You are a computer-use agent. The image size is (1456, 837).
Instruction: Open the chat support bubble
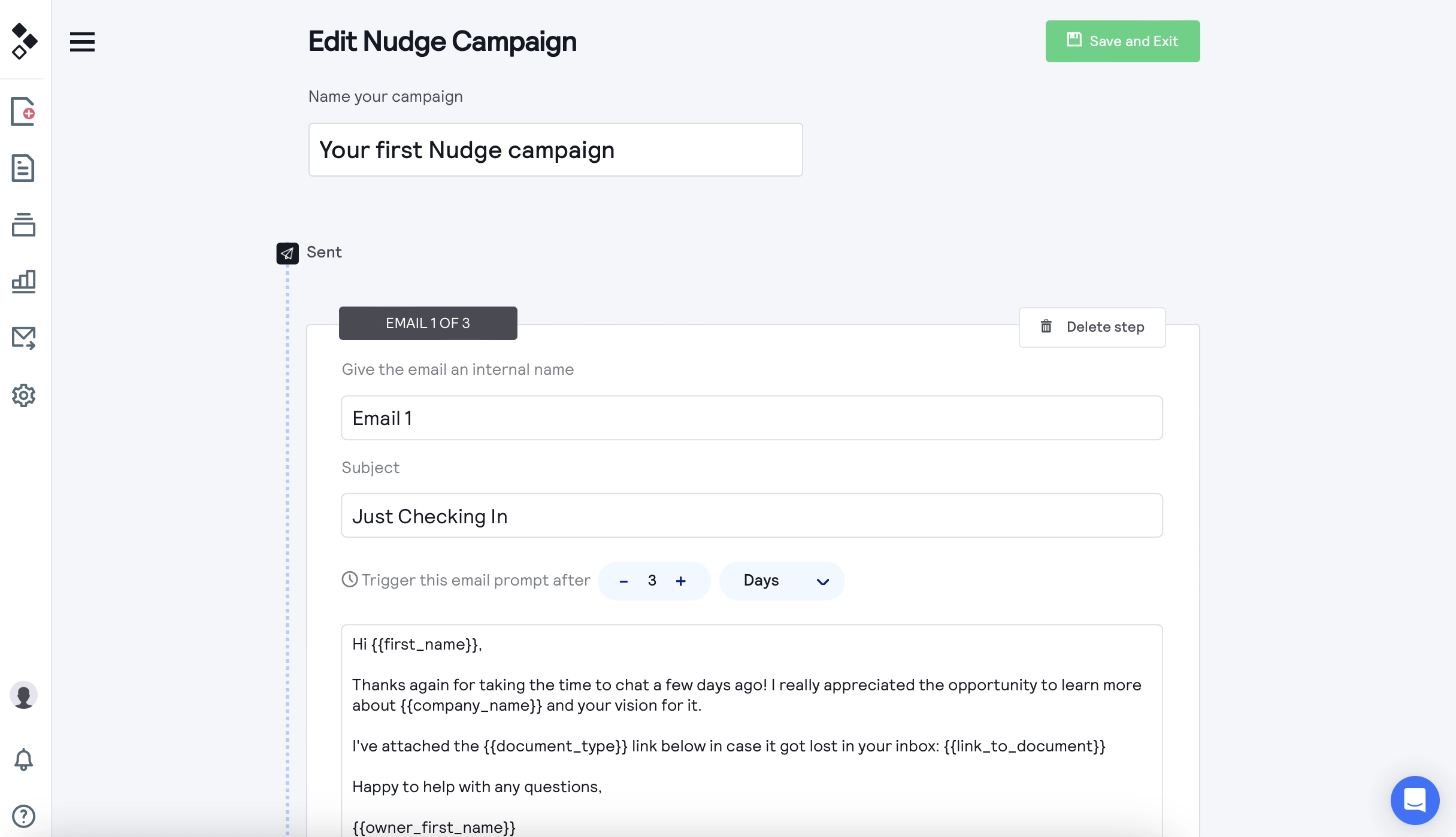1415,800
